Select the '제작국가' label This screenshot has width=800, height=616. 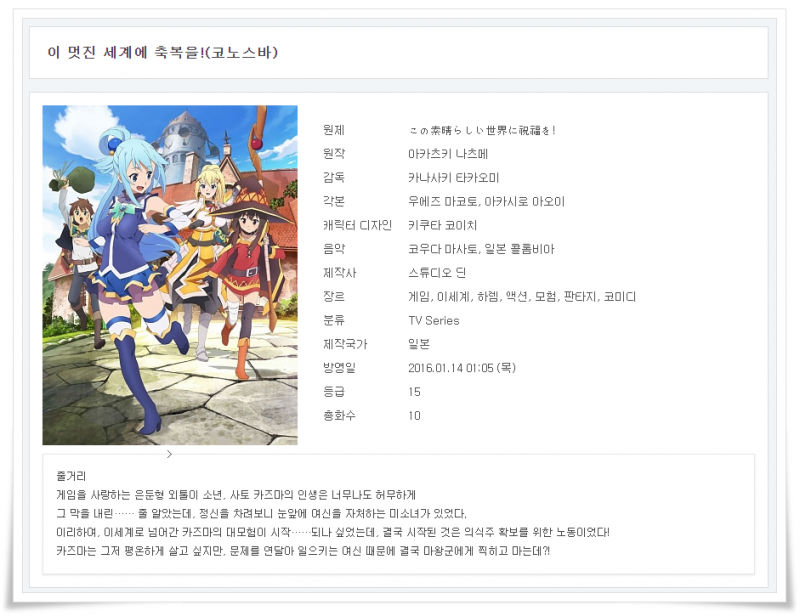[x=345, y=344]
